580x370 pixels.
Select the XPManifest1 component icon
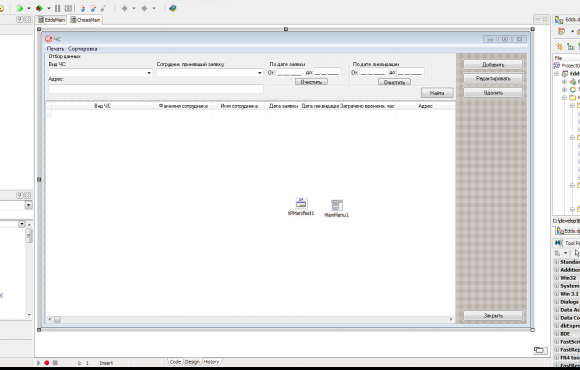click(x=301, y=203)
